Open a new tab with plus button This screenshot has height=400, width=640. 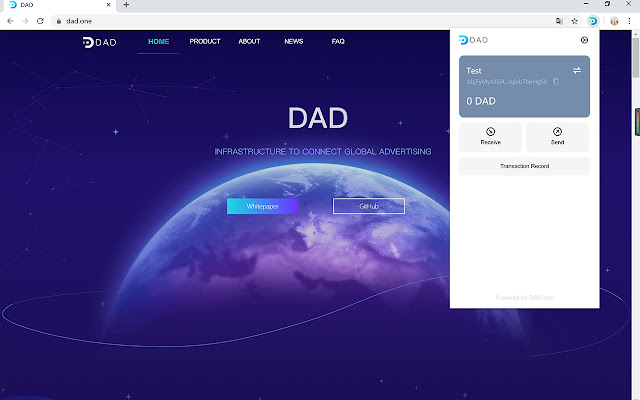pyautogui.click(x=126, y=5)
